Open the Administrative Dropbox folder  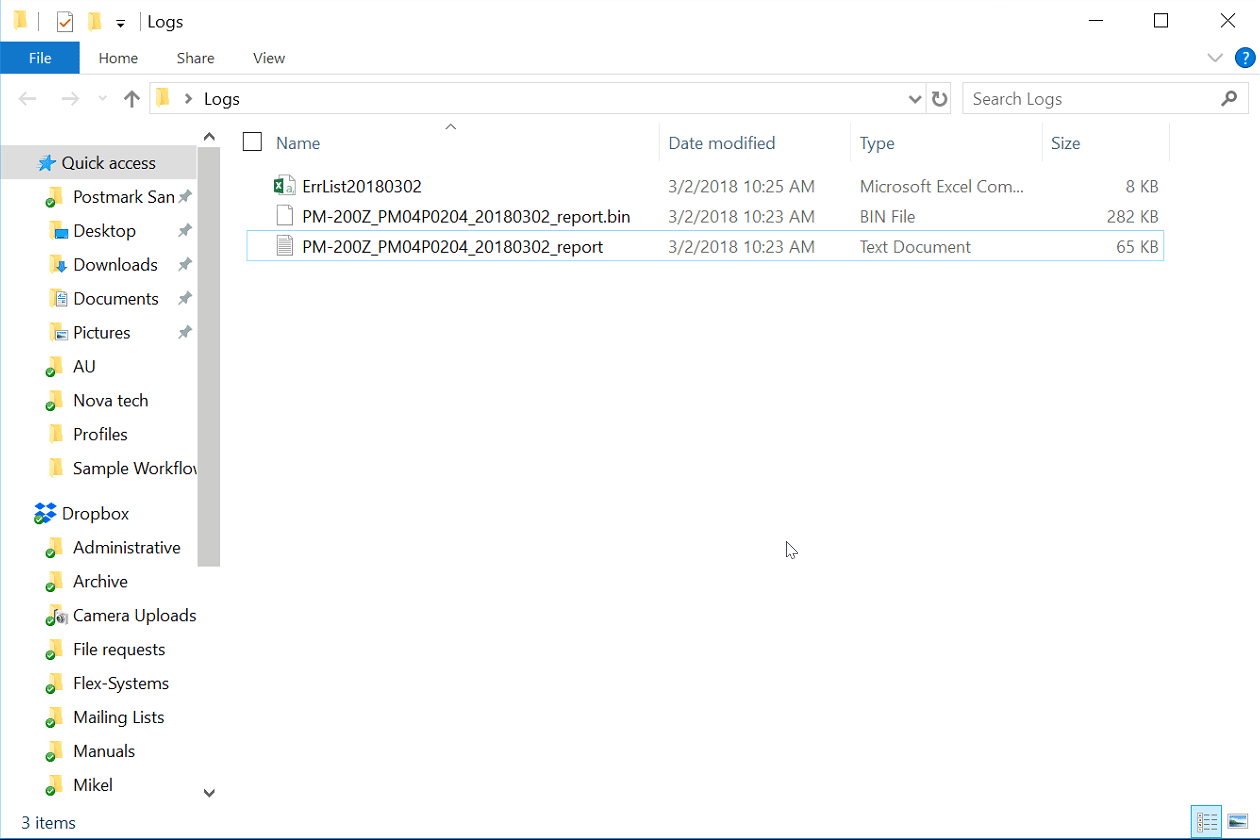127,548
